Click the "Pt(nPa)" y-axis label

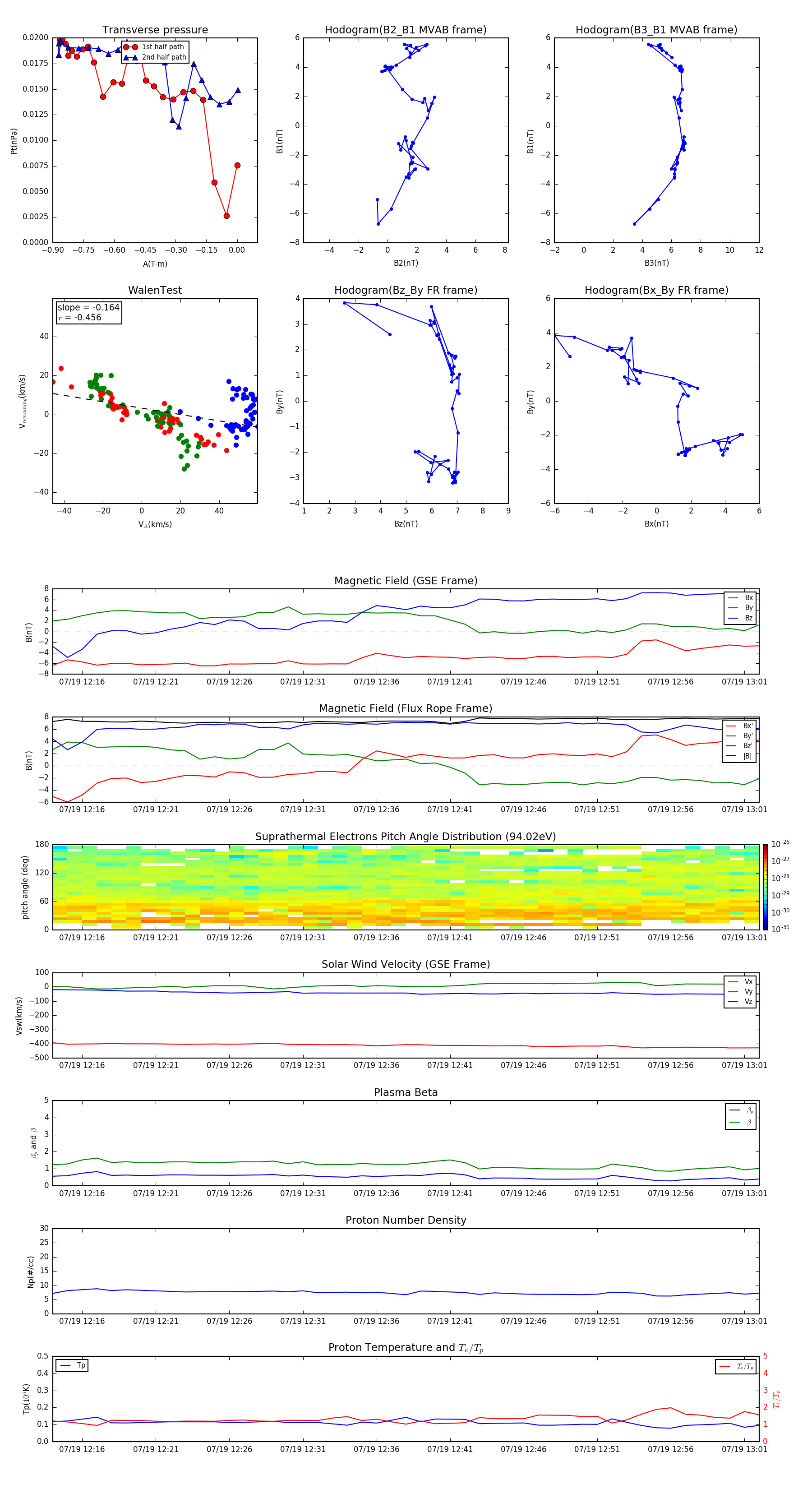(x=14, y=141)
